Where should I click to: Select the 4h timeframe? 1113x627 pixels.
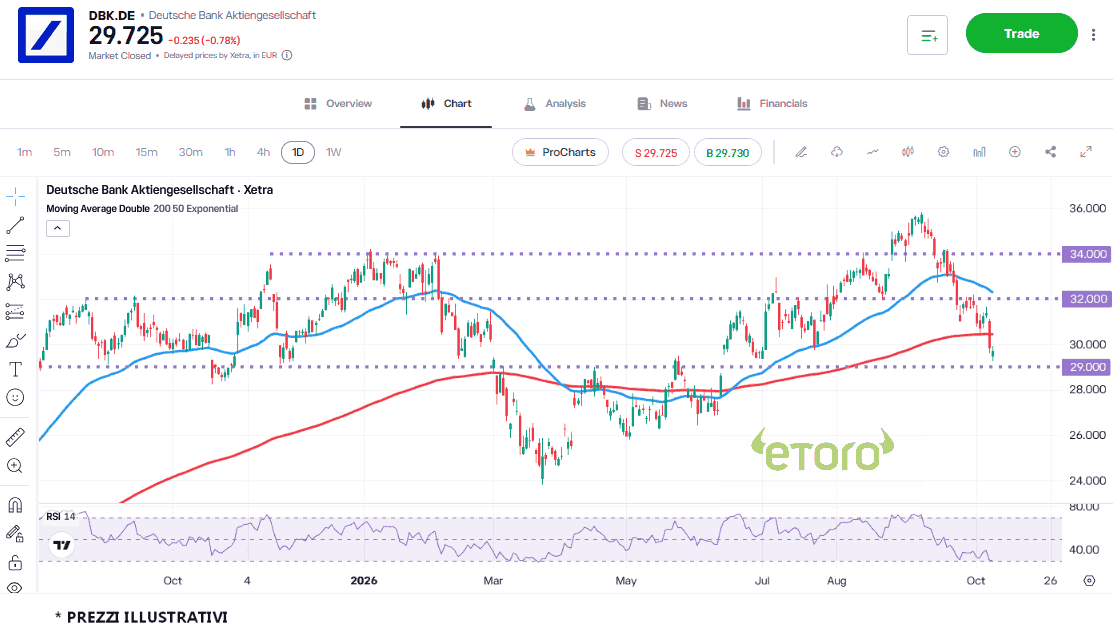263,152
